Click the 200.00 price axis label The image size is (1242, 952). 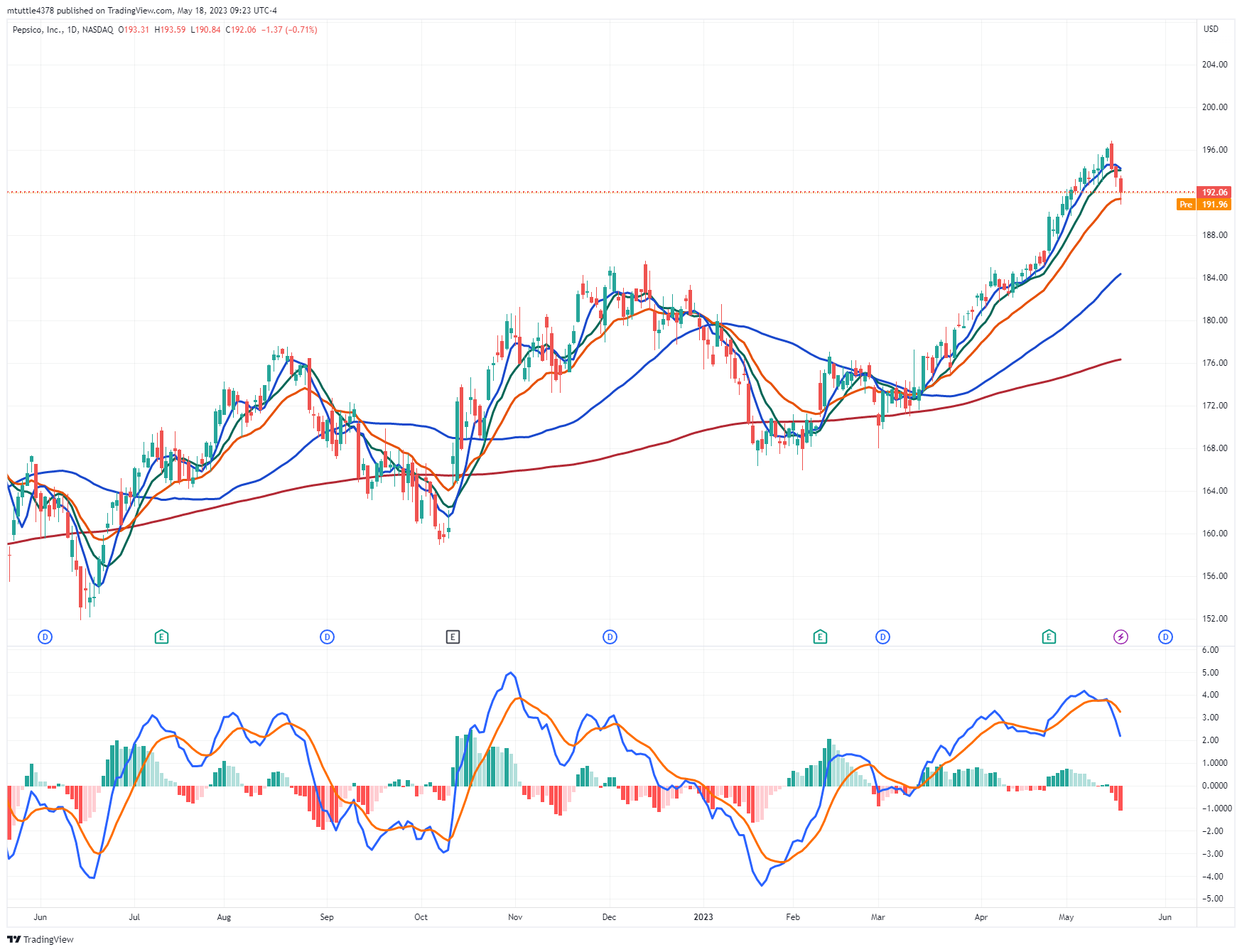point(1214,107)
